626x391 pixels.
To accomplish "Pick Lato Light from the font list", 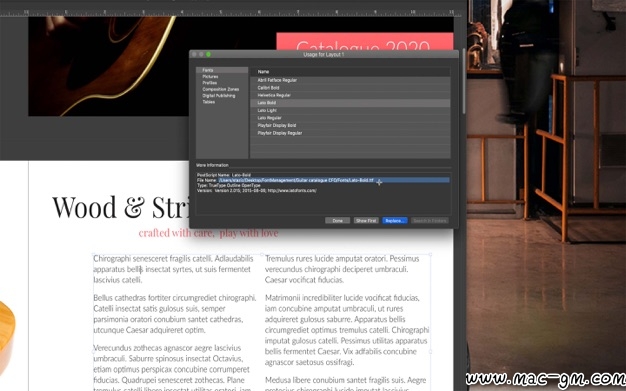I will (x=350, y=111).
